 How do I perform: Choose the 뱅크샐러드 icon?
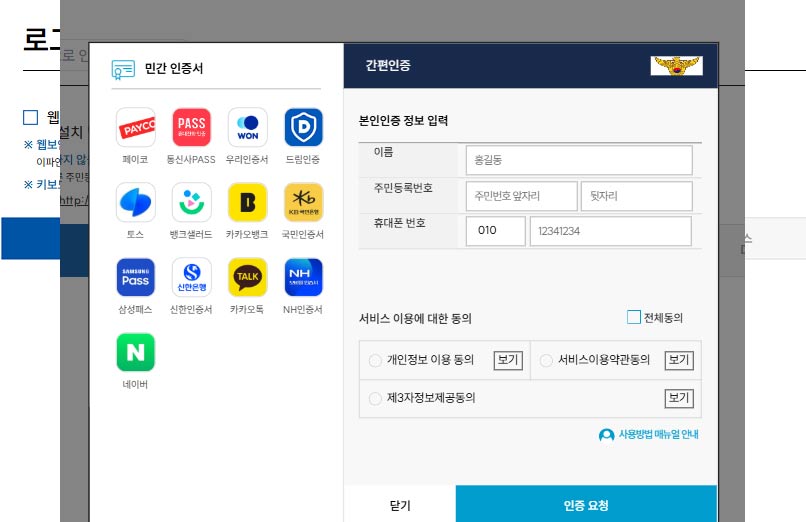point(191,202)
